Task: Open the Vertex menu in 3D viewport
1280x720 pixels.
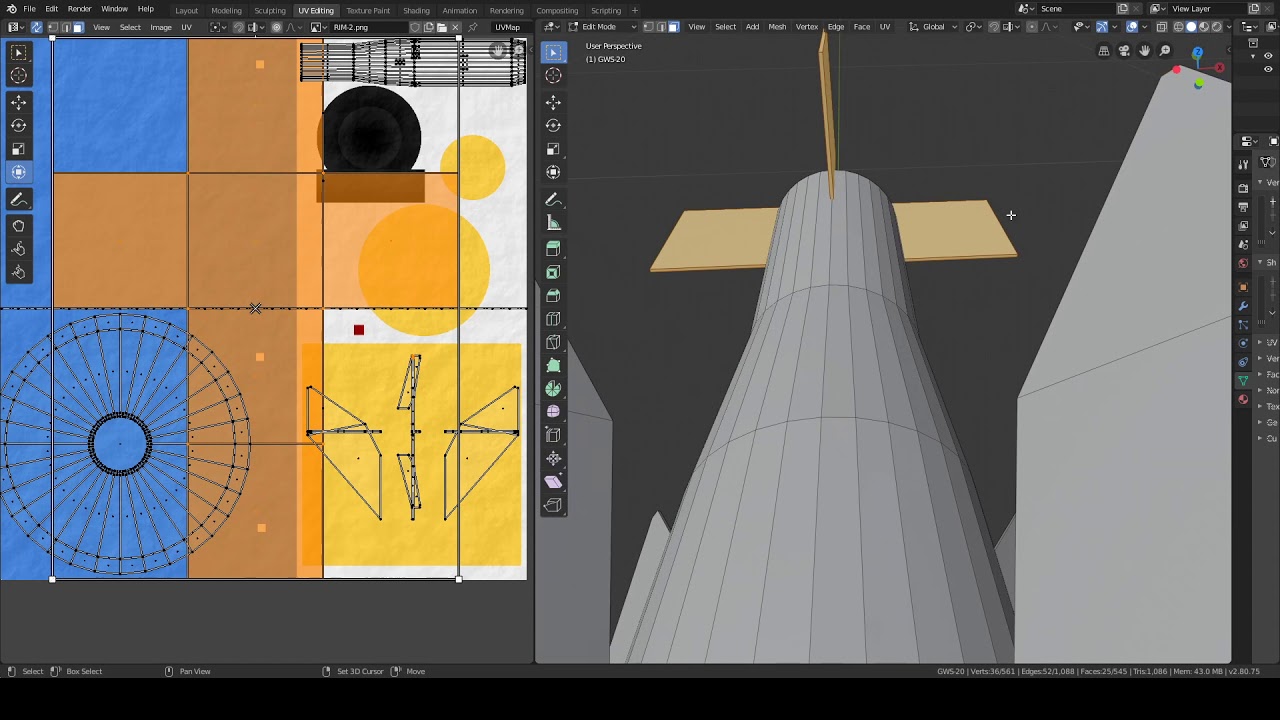Action: (x=807, y=27)
